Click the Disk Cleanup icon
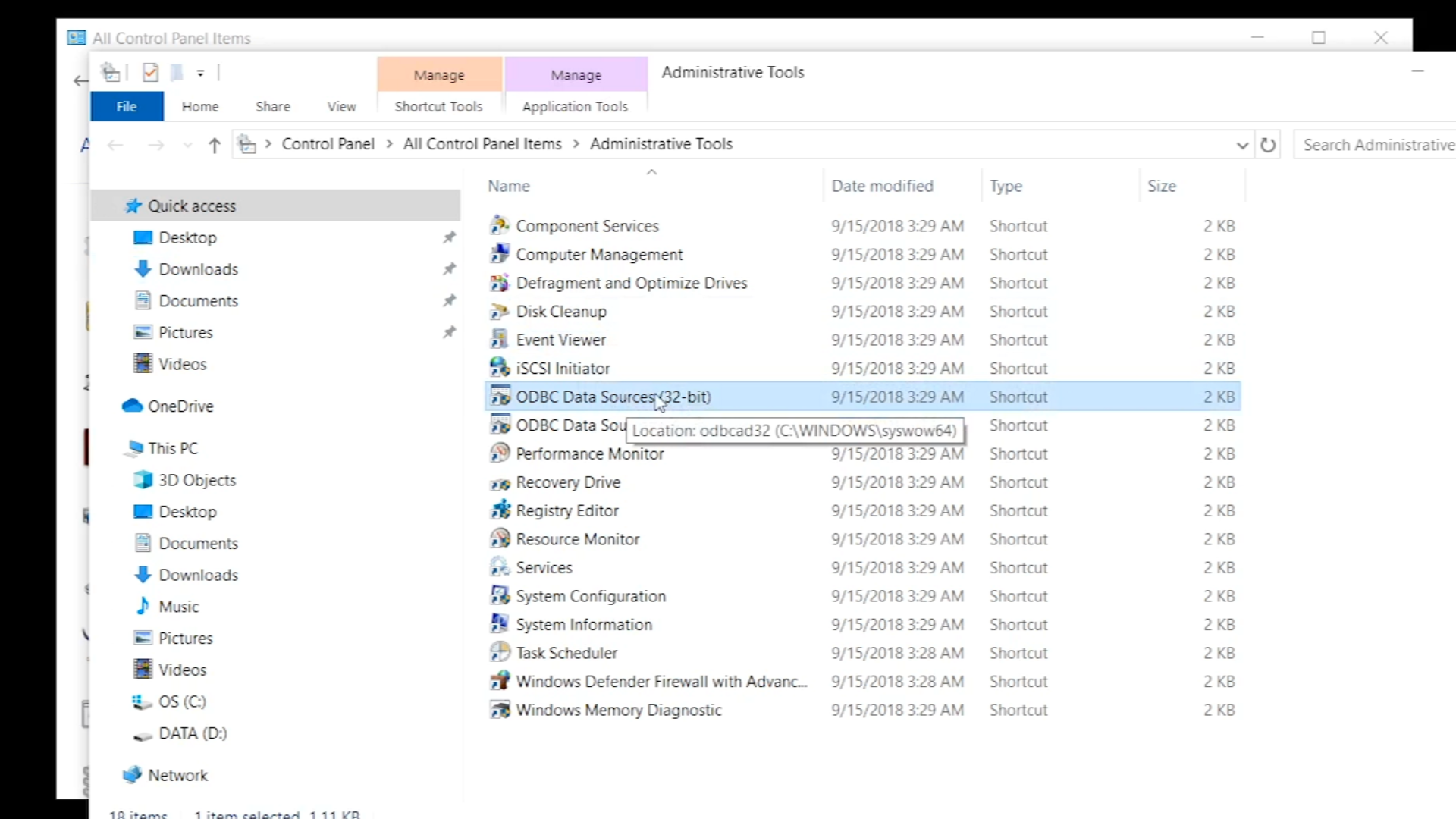 [x=499, y=312]
